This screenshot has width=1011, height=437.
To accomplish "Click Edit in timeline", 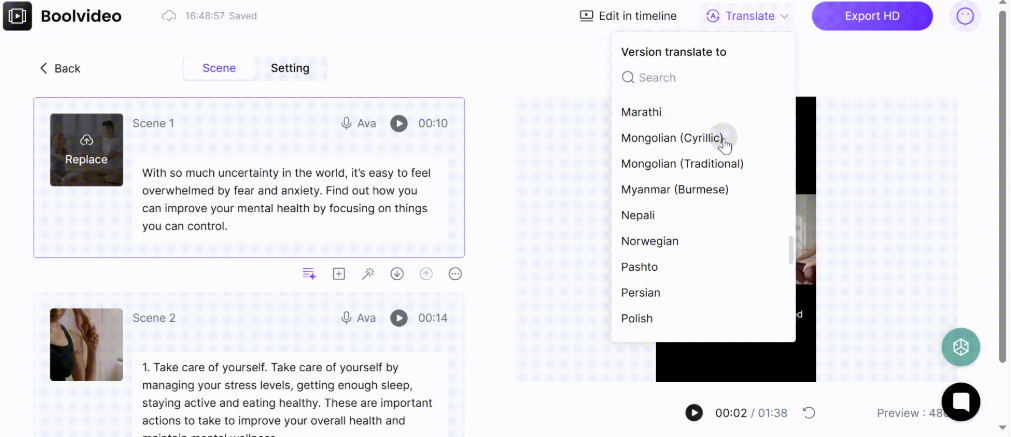I will pos(628,16).
